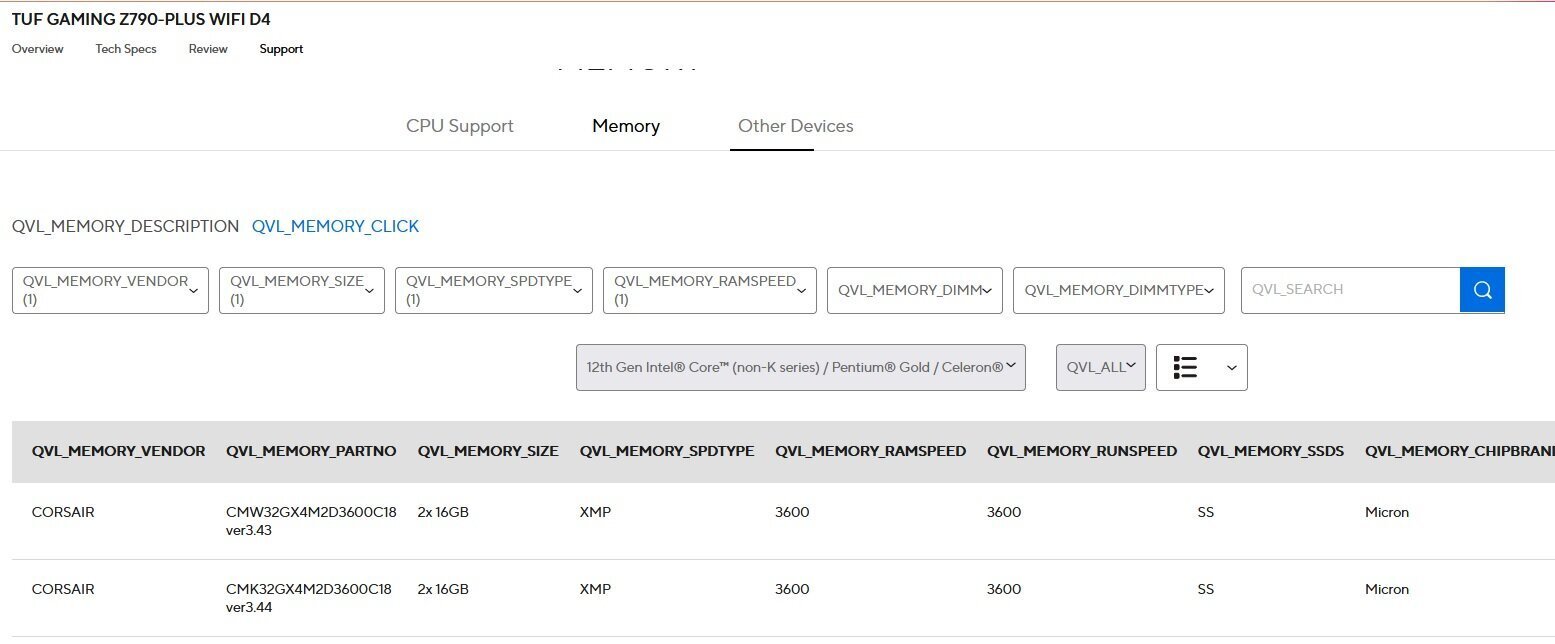Switch to the CPU Support tab
Image resolution: width=1555 pixels, height=644 pixels.
coord(460,126)
